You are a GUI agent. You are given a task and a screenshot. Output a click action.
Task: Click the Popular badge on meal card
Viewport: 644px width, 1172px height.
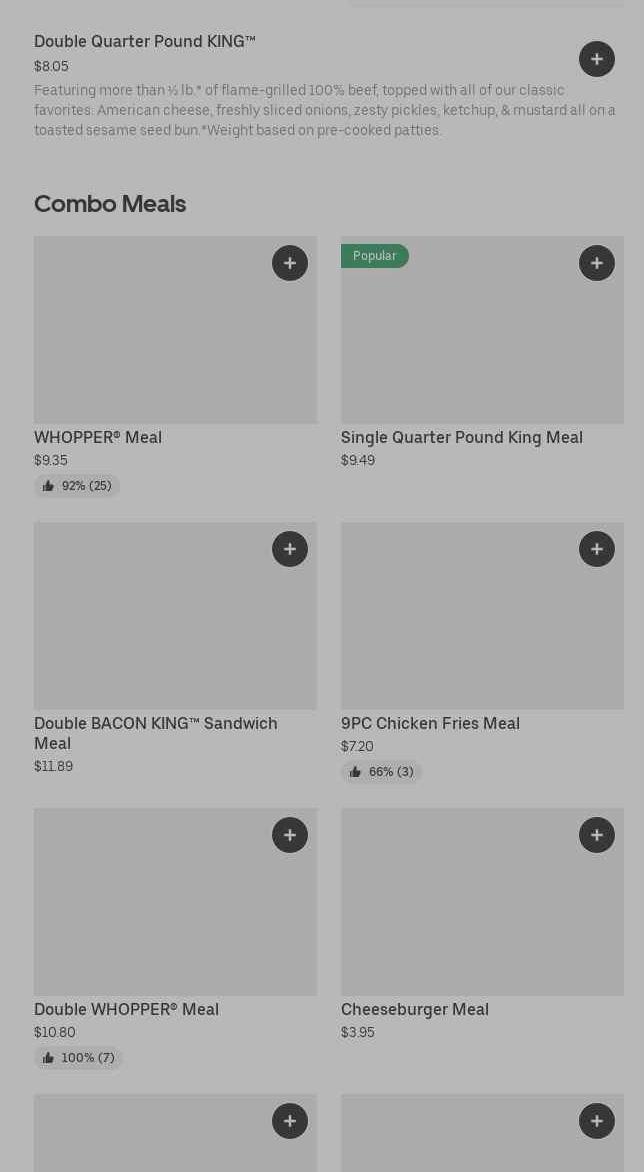pos(375,256)
